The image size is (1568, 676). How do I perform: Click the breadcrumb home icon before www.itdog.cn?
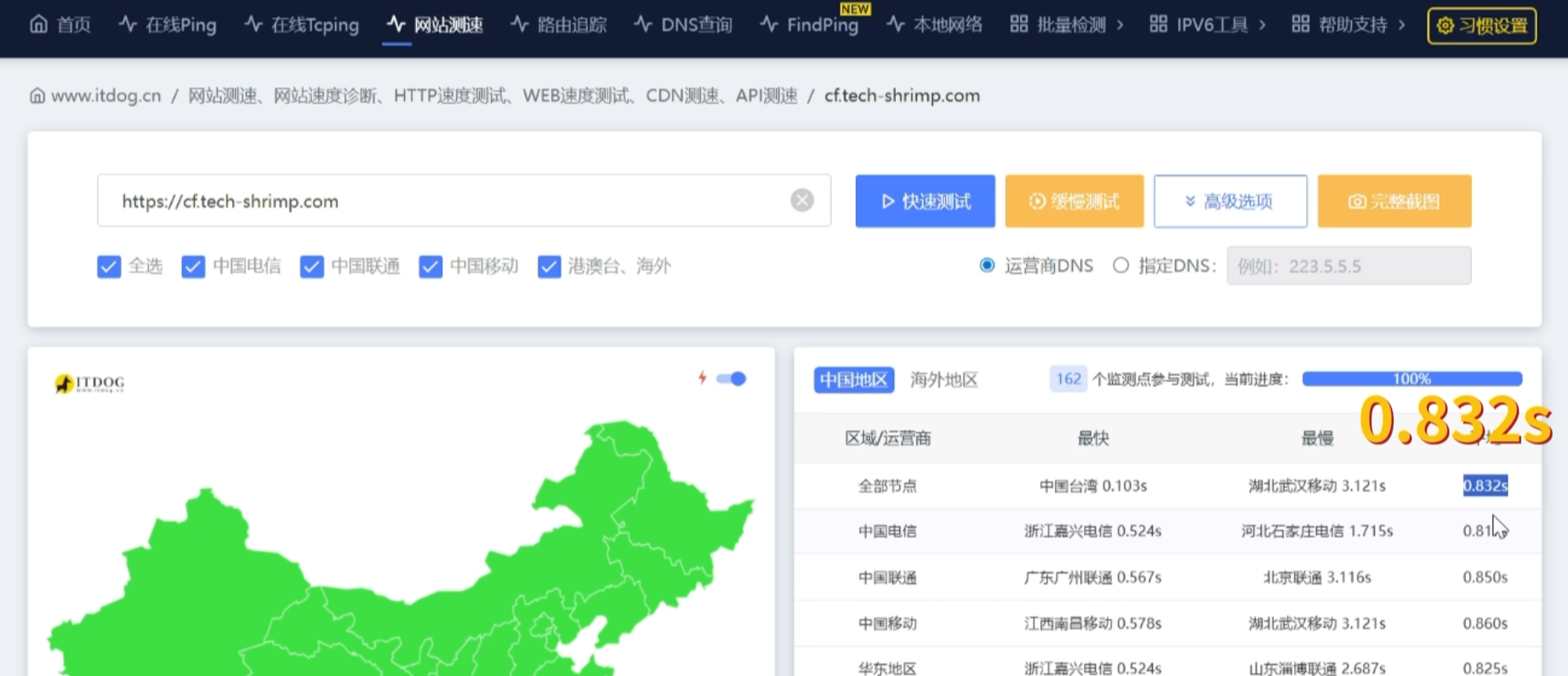tap(37, 95)
